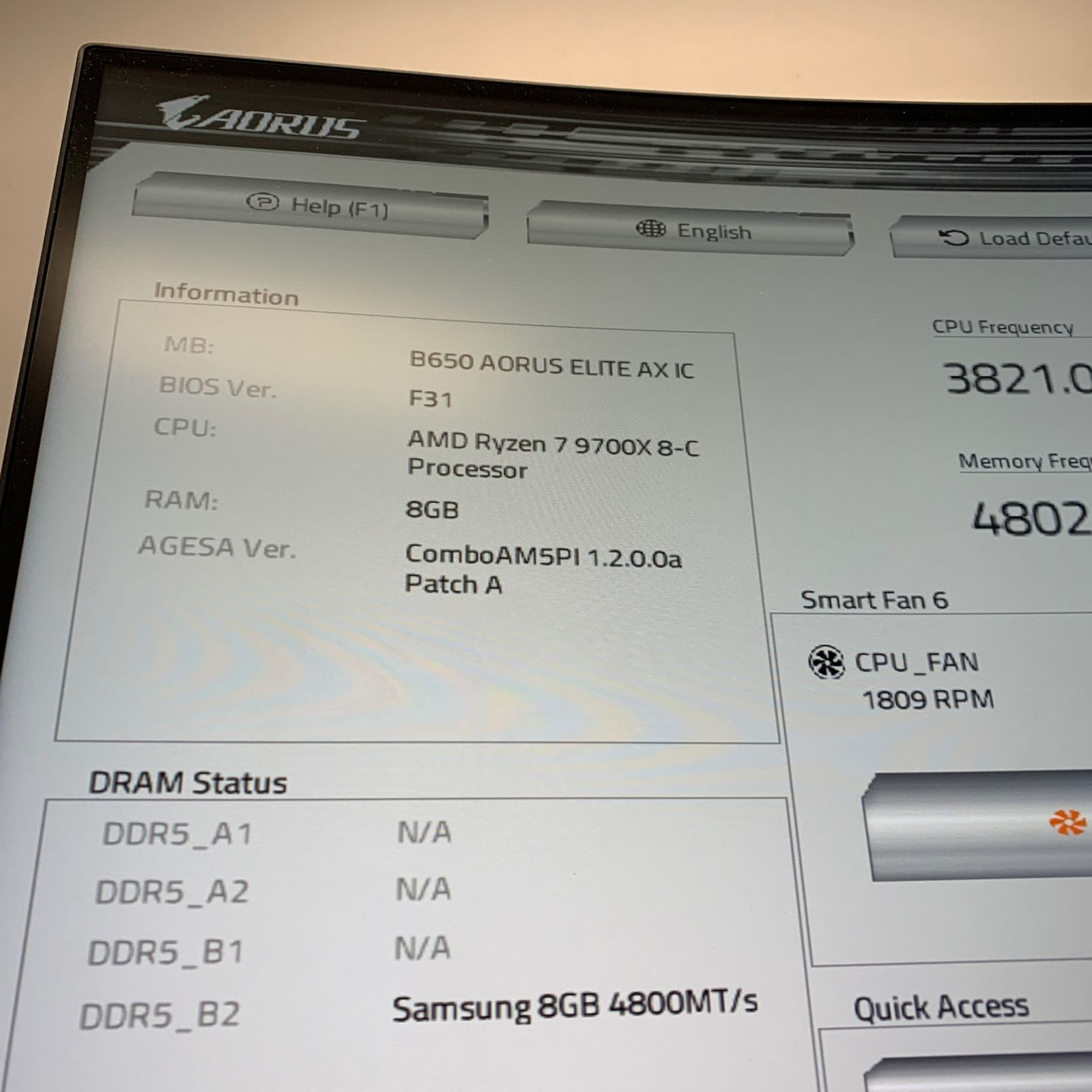Click the DDR5_A1 slot label
The height and width of the screenshot is (1092, 1092).
tap(177, 833)
